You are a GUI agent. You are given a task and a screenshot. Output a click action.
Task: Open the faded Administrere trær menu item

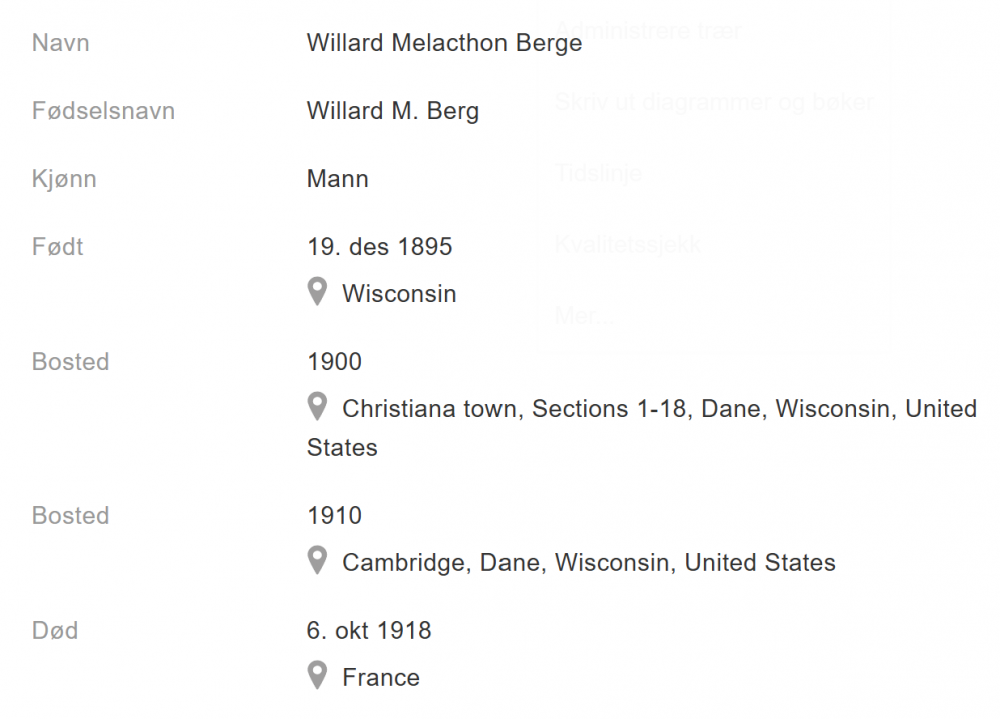click(x=648, y=30)
